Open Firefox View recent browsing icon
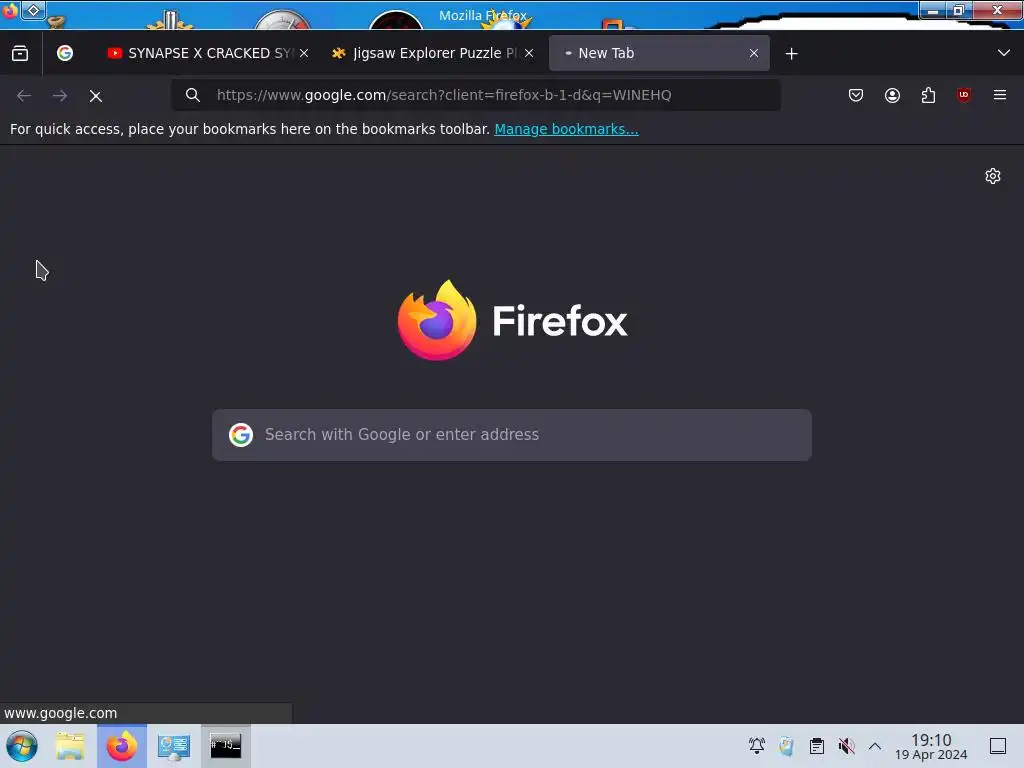 pyautogui.click(x=20, y=53)
